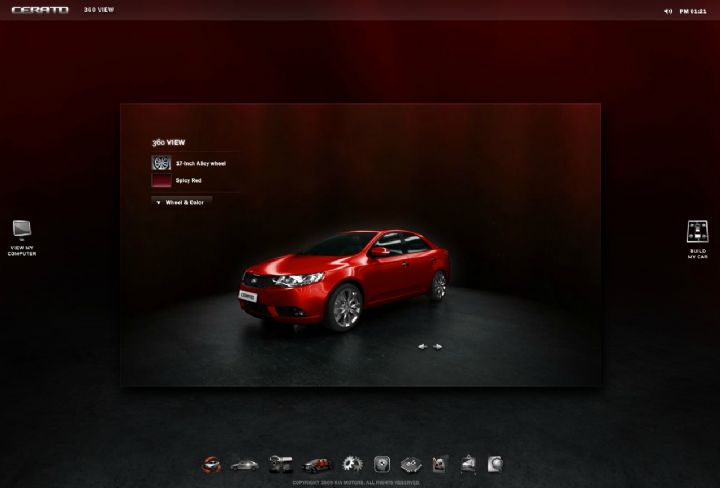Viewport: 720px width, 488px height.
Task: Click the clock reading PM 01:21
Action: click(693, 11)
